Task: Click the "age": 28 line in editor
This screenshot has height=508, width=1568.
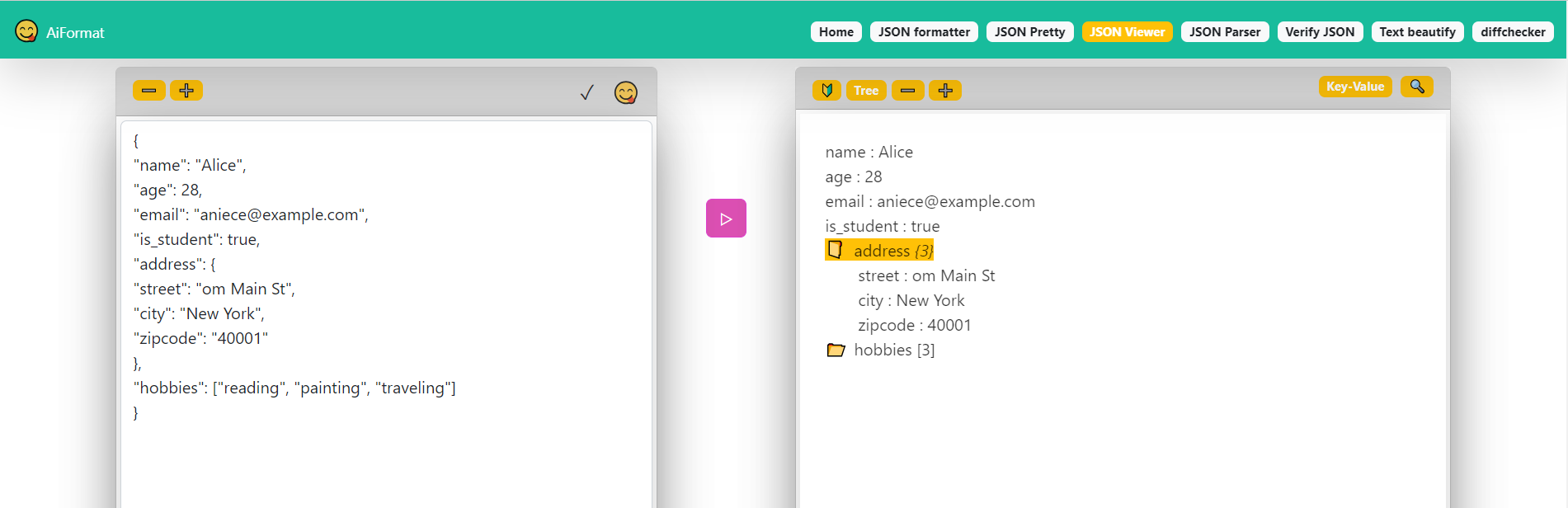Action: (167, 190)
